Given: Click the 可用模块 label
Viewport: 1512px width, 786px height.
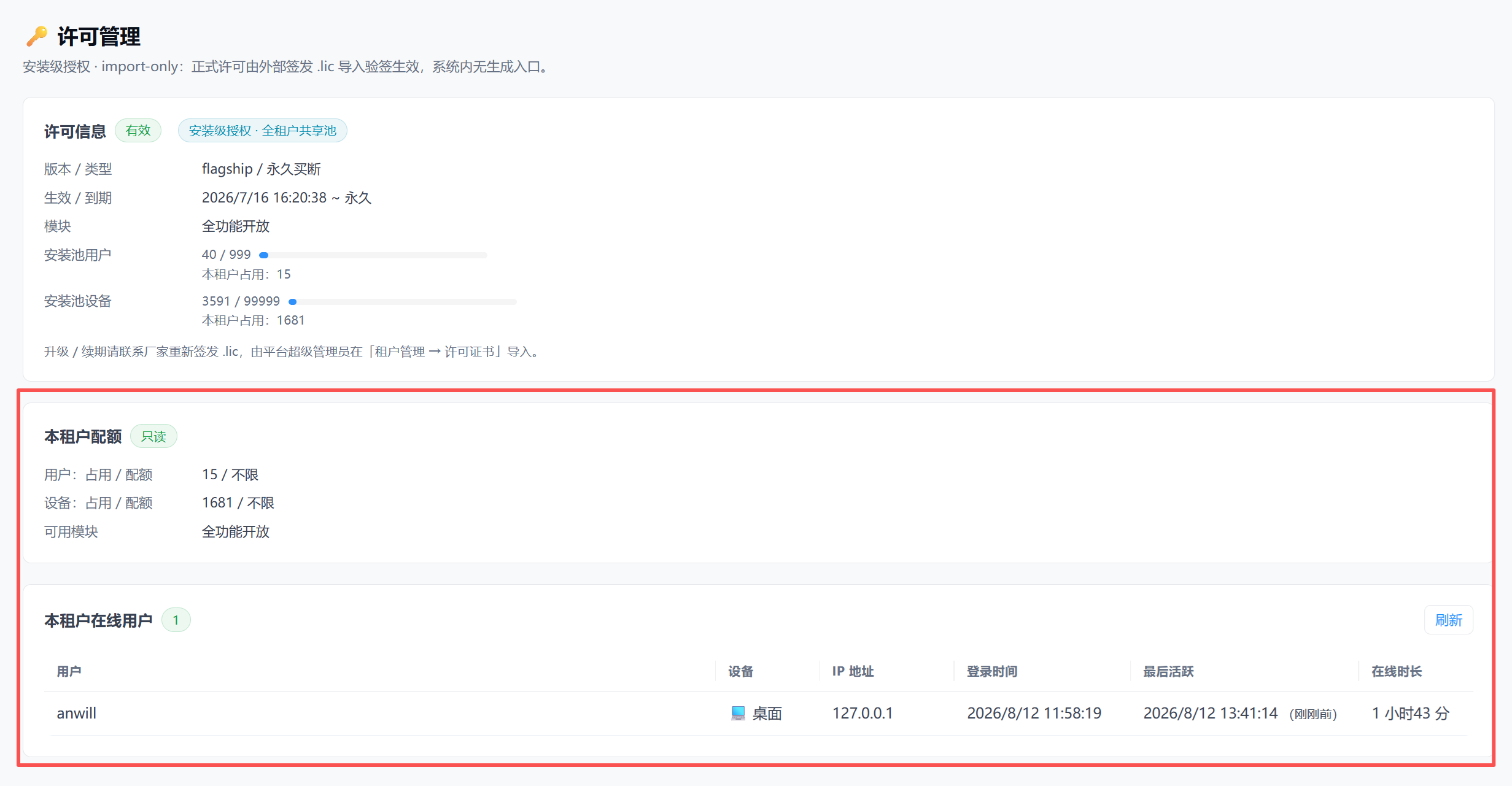Looking at the screenshot, I should (x=71, y=531).
